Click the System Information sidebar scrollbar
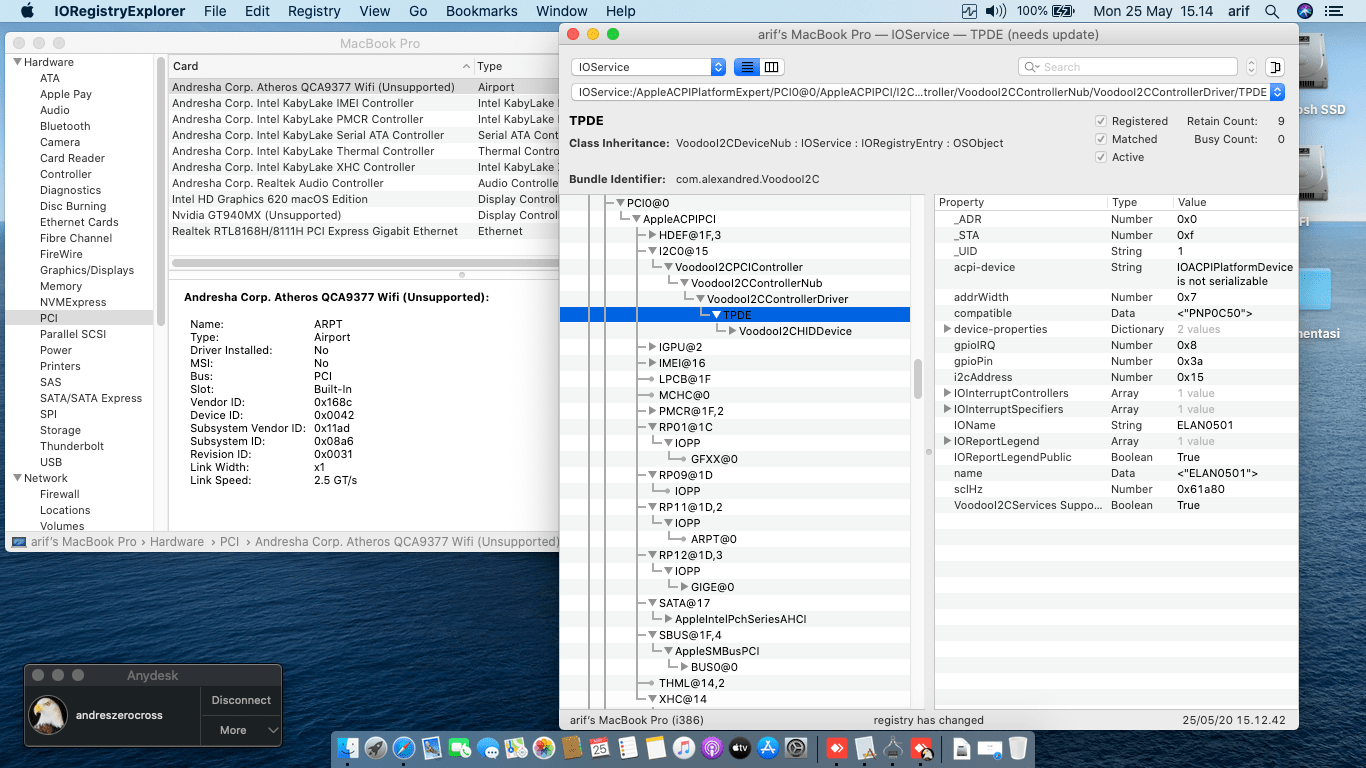 click(159, 190)
